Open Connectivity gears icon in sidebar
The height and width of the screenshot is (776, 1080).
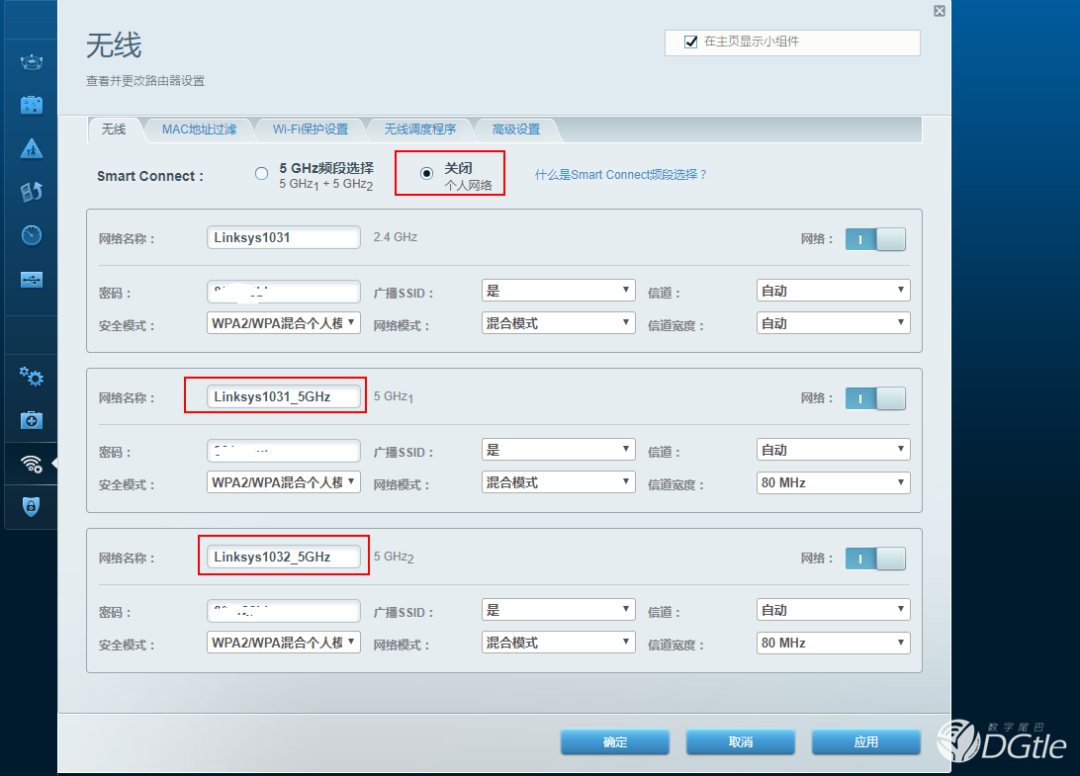32,376
